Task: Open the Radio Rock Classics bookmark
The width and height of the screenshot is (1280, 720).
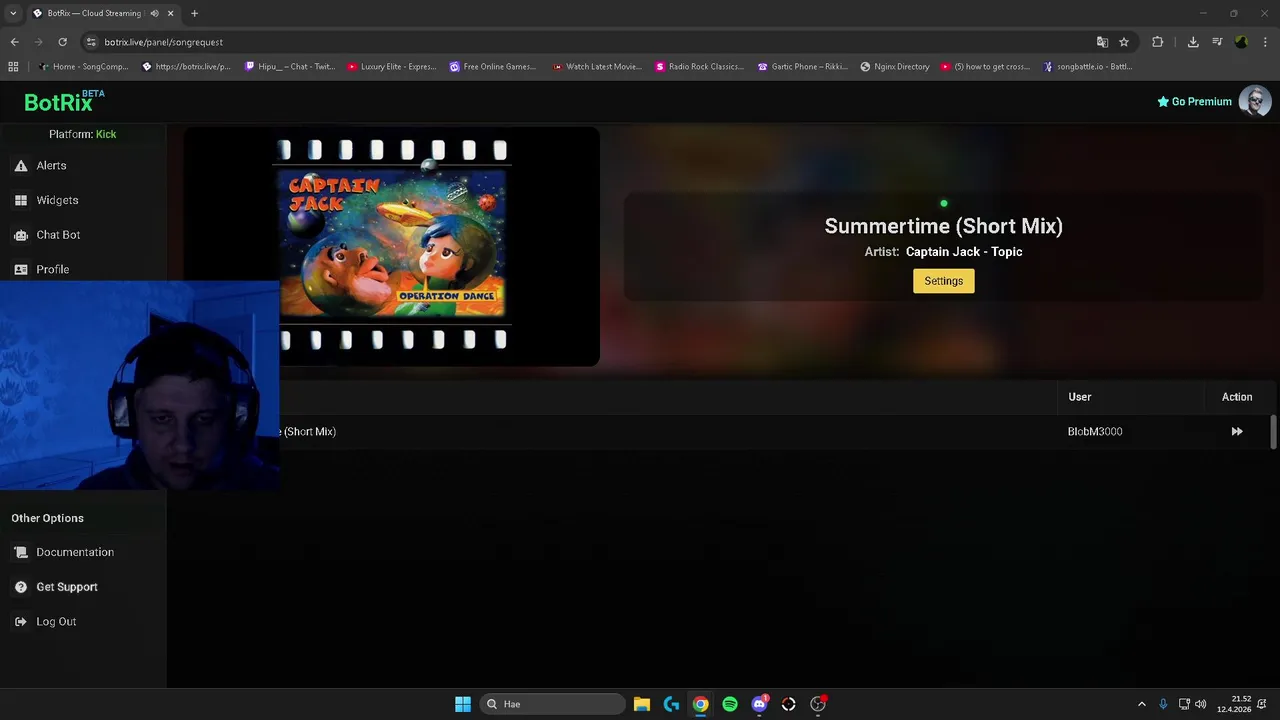Action: [700, 67]
